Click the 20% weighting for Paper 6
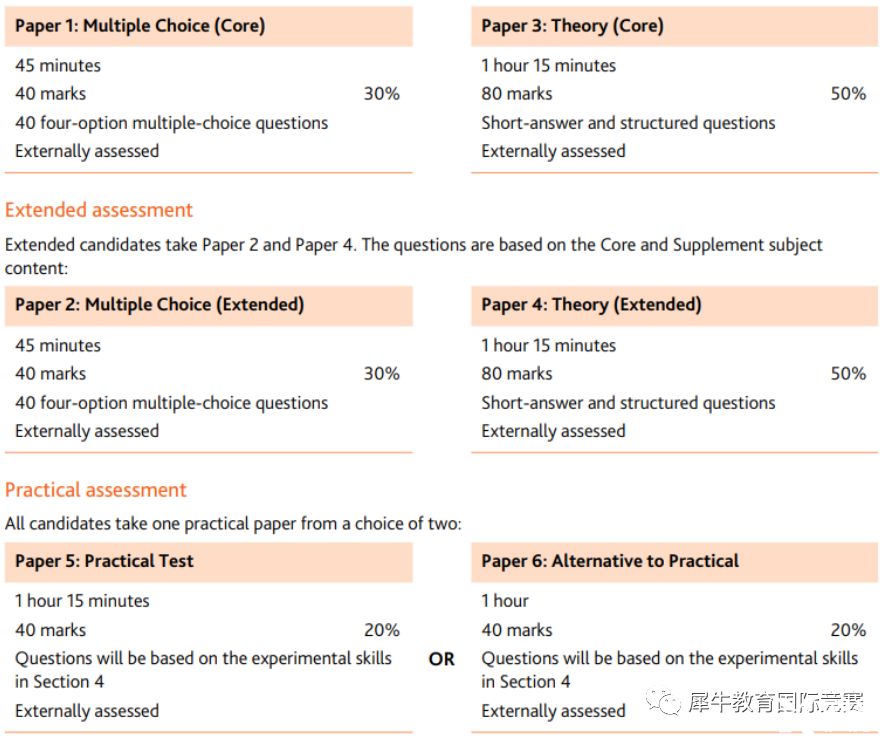Viewport: 892px width, 741px height. pos(848,630)
